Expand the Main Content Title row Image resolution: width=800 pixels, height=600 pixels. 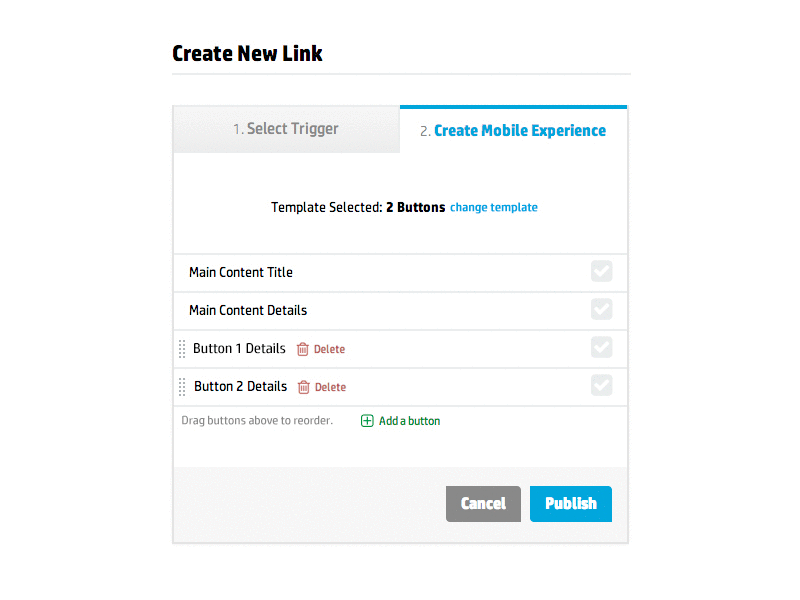point(240,271)
